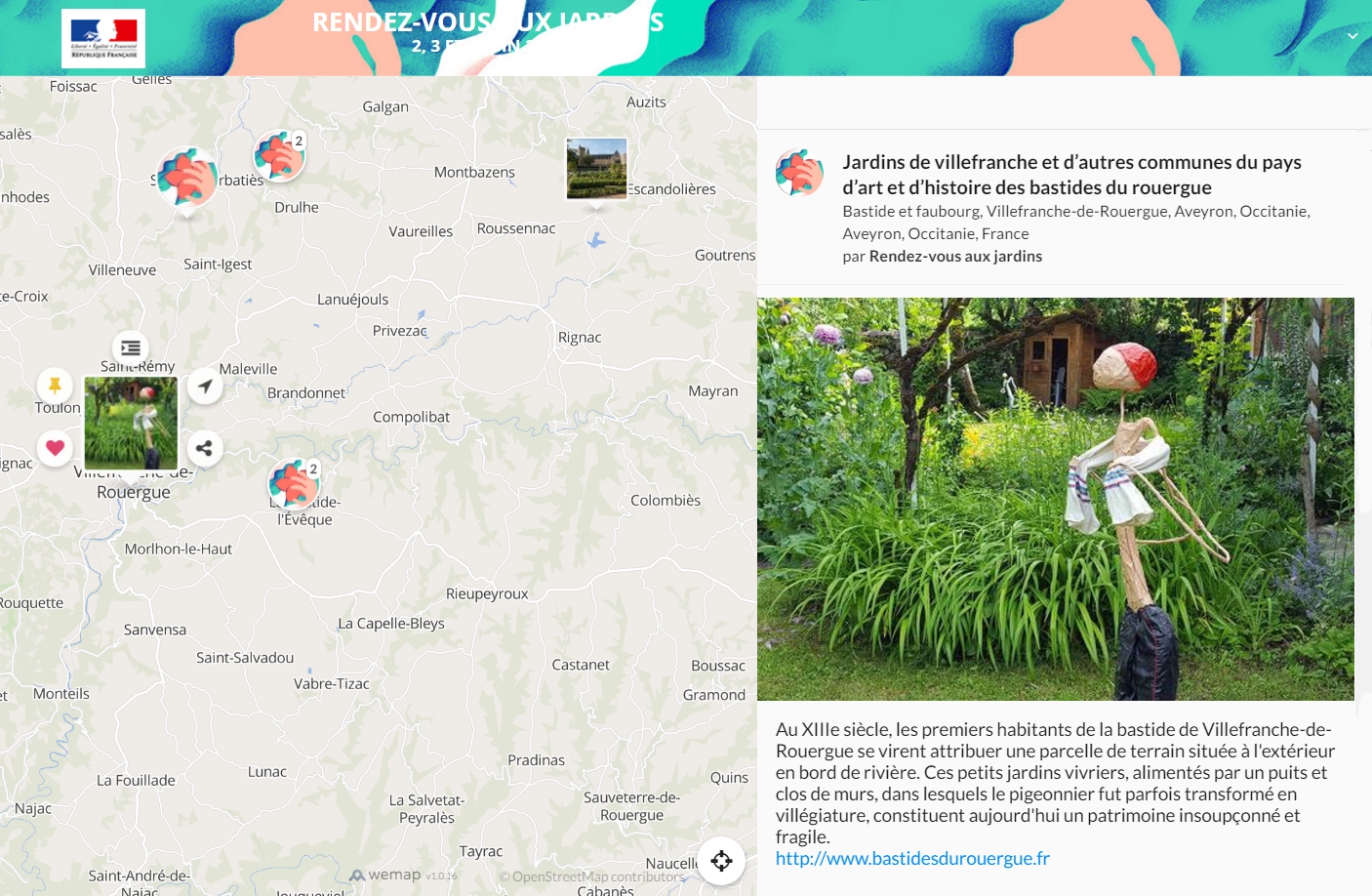
Task: Click the République Française logo
Action: pos(103,39)
